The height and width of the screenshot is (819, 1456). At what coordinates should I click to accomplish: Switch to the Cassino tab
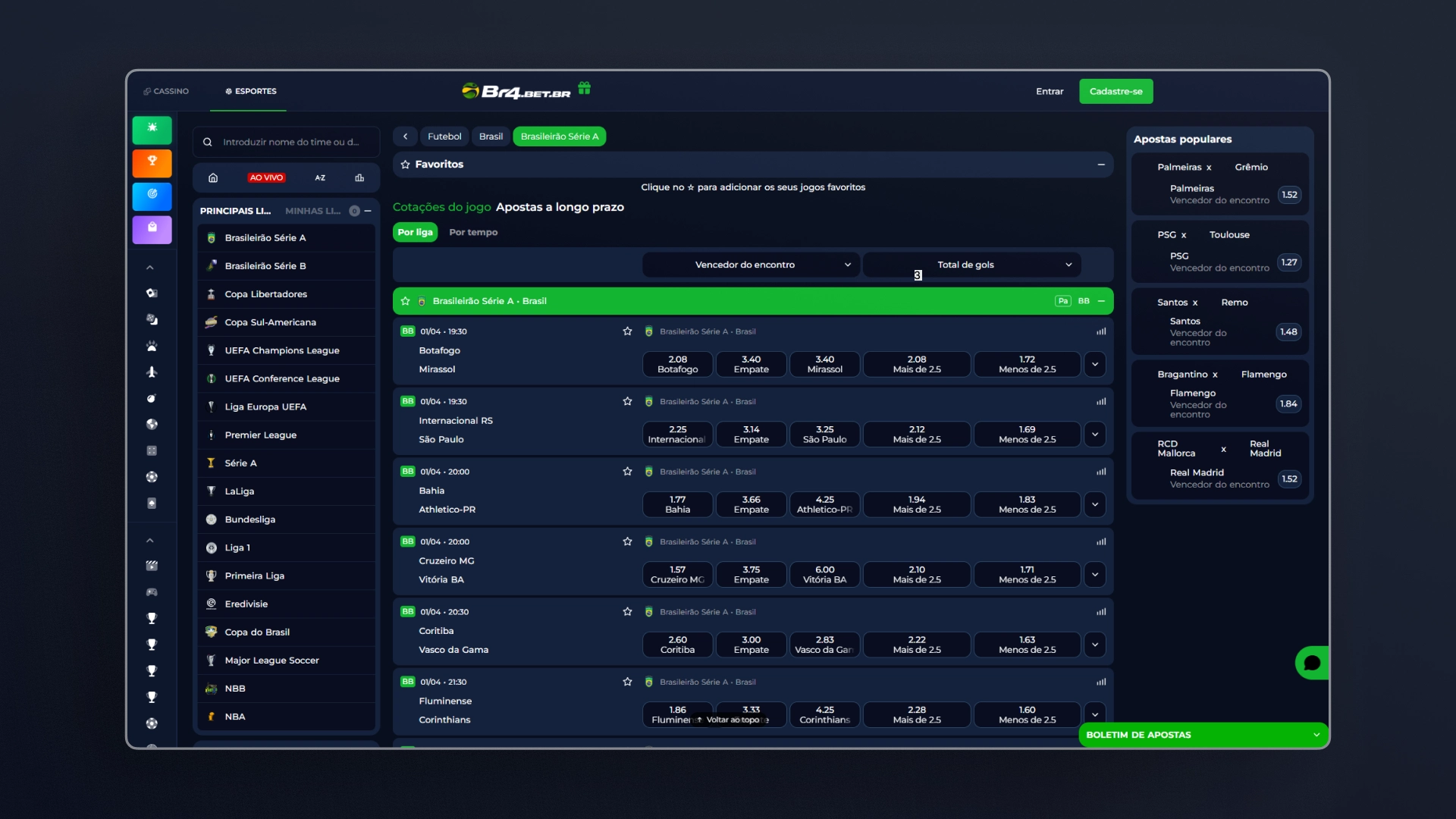coord(166,91)
